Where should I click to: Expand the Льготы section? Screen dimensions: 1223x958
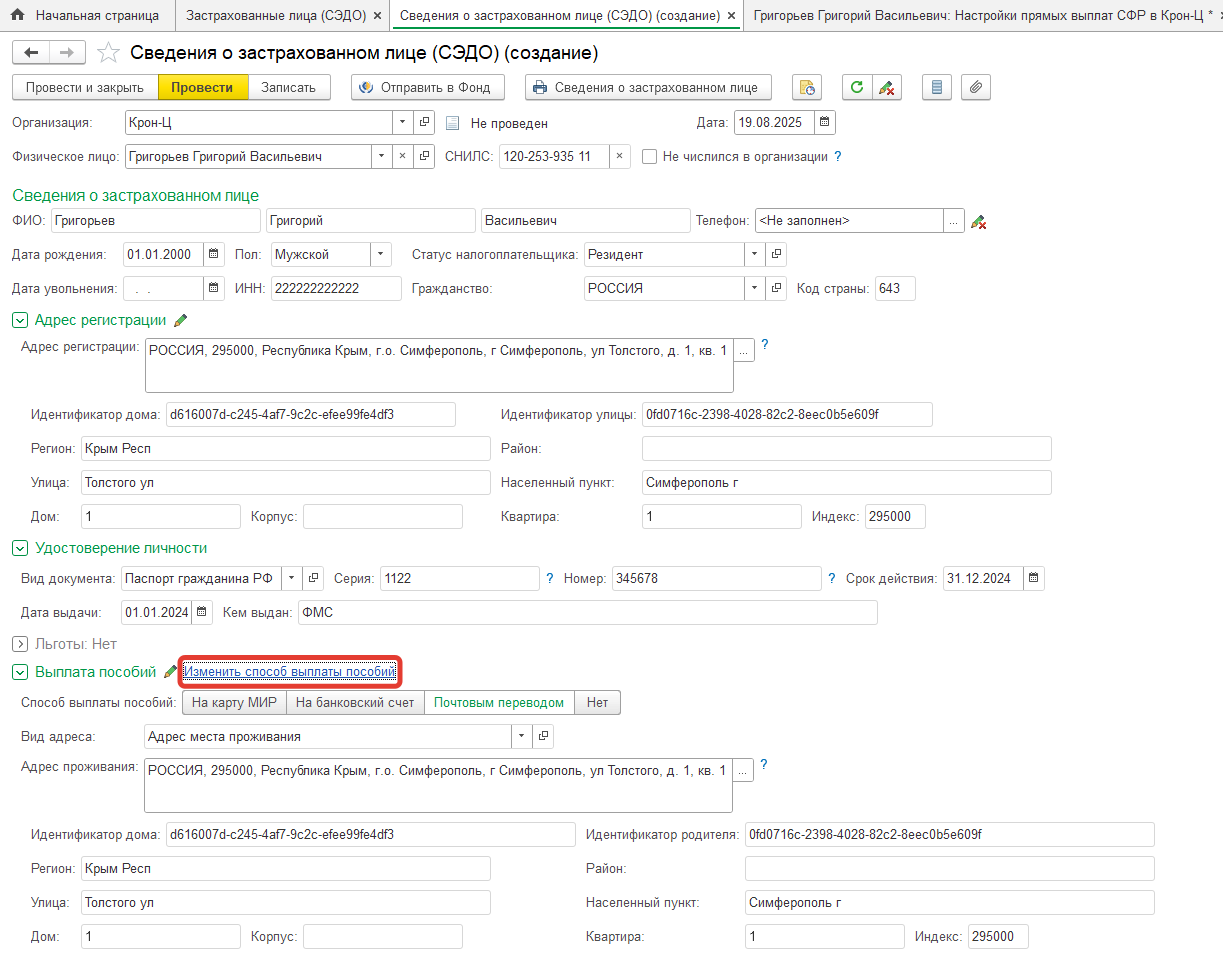click(x=20, y=644)
